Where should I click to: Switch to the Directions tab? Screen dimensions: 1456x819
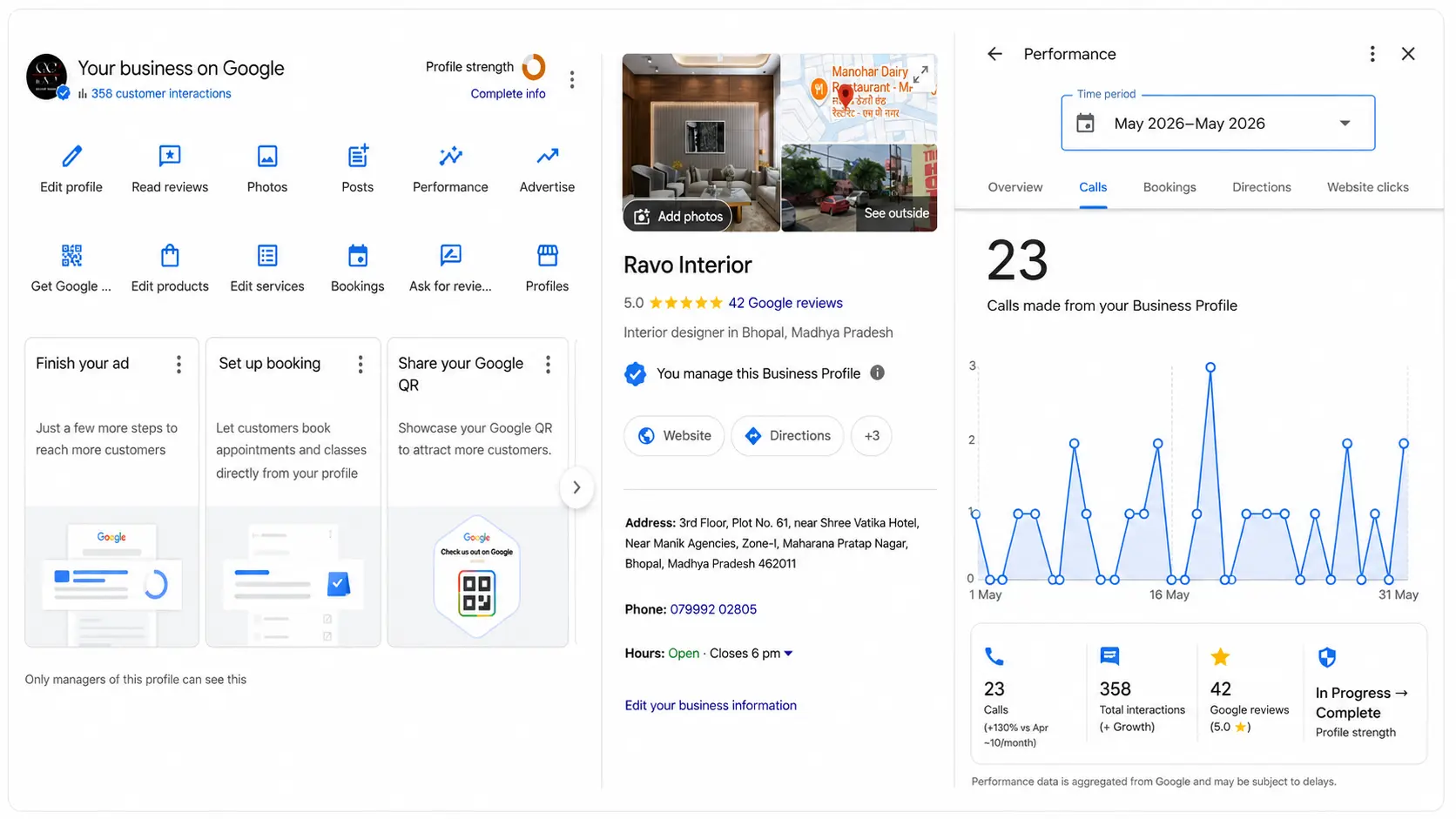coord(1262,187)
